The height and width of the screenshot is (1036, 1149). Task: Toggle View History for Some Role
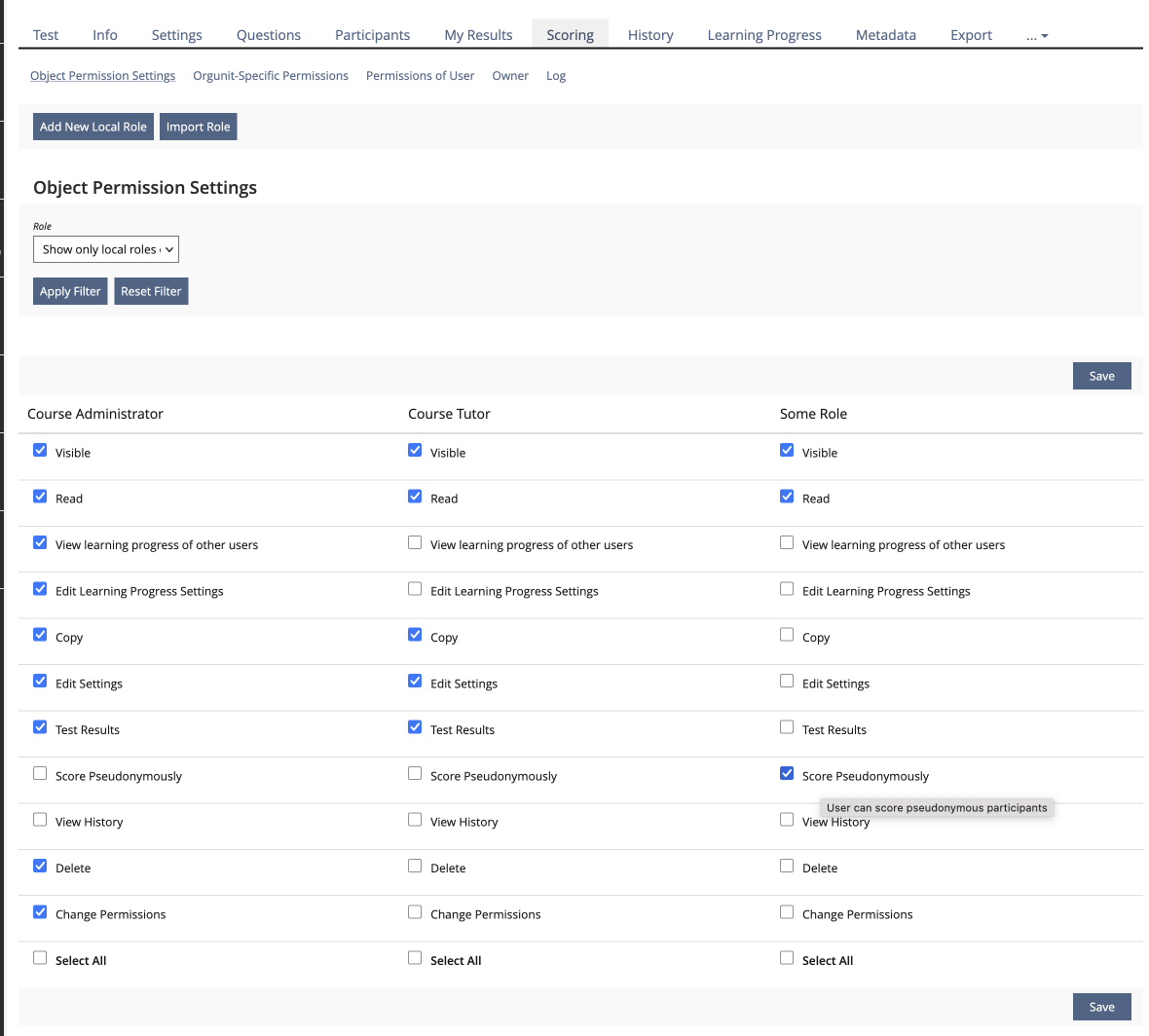click(787, 819)
